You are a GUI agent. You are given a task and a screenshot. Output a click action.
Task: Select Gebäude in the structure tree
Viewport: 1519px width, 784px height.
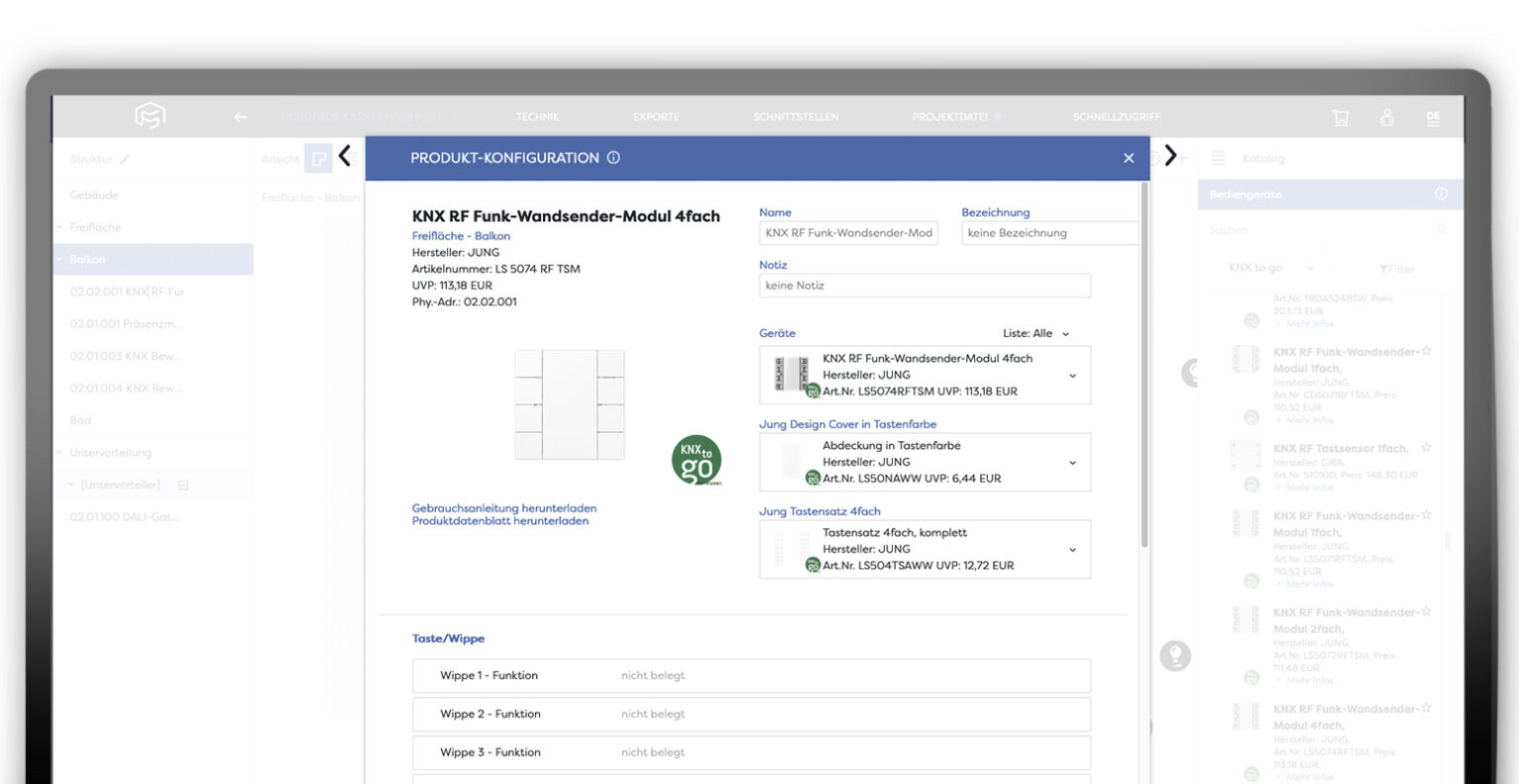point(94,196)
